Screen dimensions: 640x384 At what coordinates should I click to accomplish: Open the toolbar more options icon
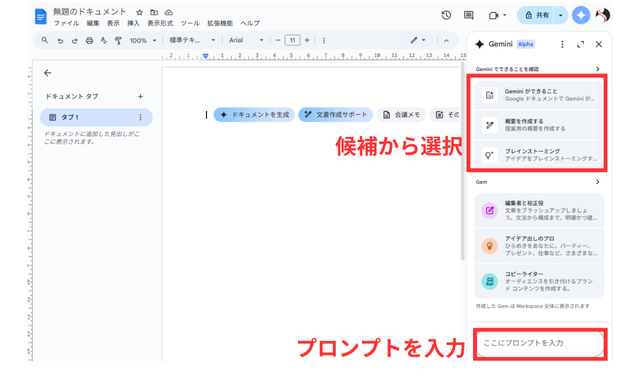click(x=324, y=40)
